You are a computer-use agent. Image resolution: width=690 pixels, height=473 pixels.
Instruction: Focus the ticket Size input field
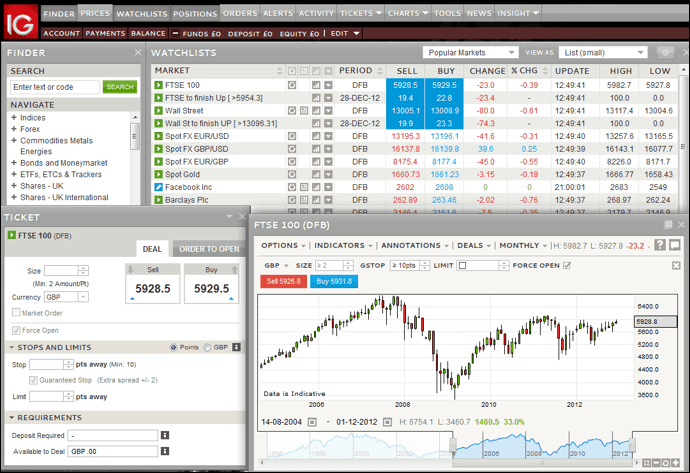[61, 271]
